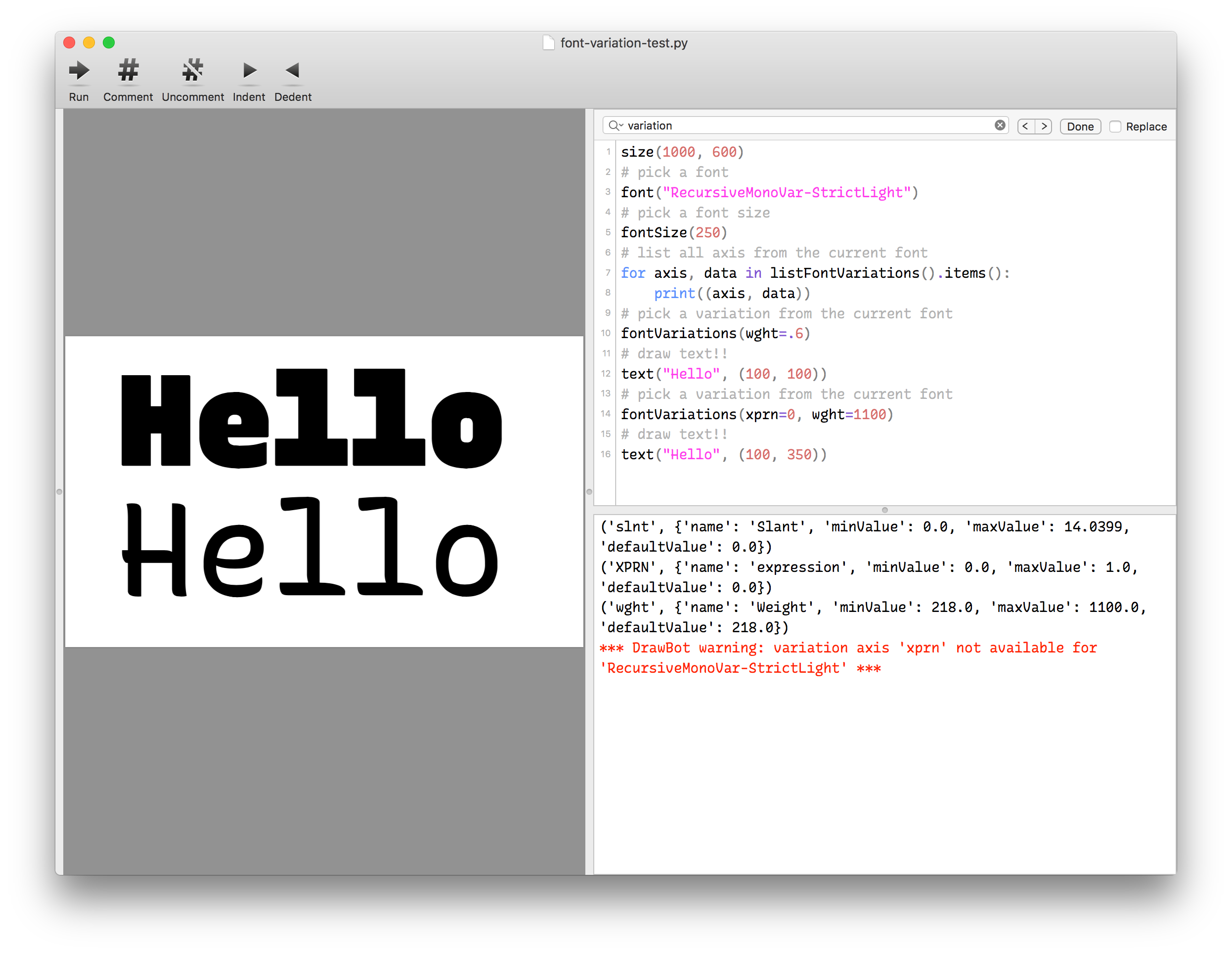Click the font-variation-test.py document title icon
The image size is (1232, 954).
point(548,43)
